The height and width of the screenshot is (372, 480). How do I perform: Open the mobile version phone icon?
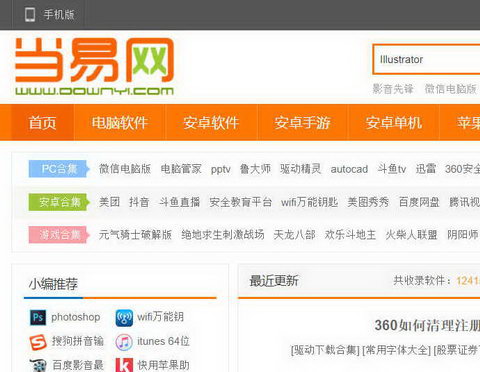[30, 15]
